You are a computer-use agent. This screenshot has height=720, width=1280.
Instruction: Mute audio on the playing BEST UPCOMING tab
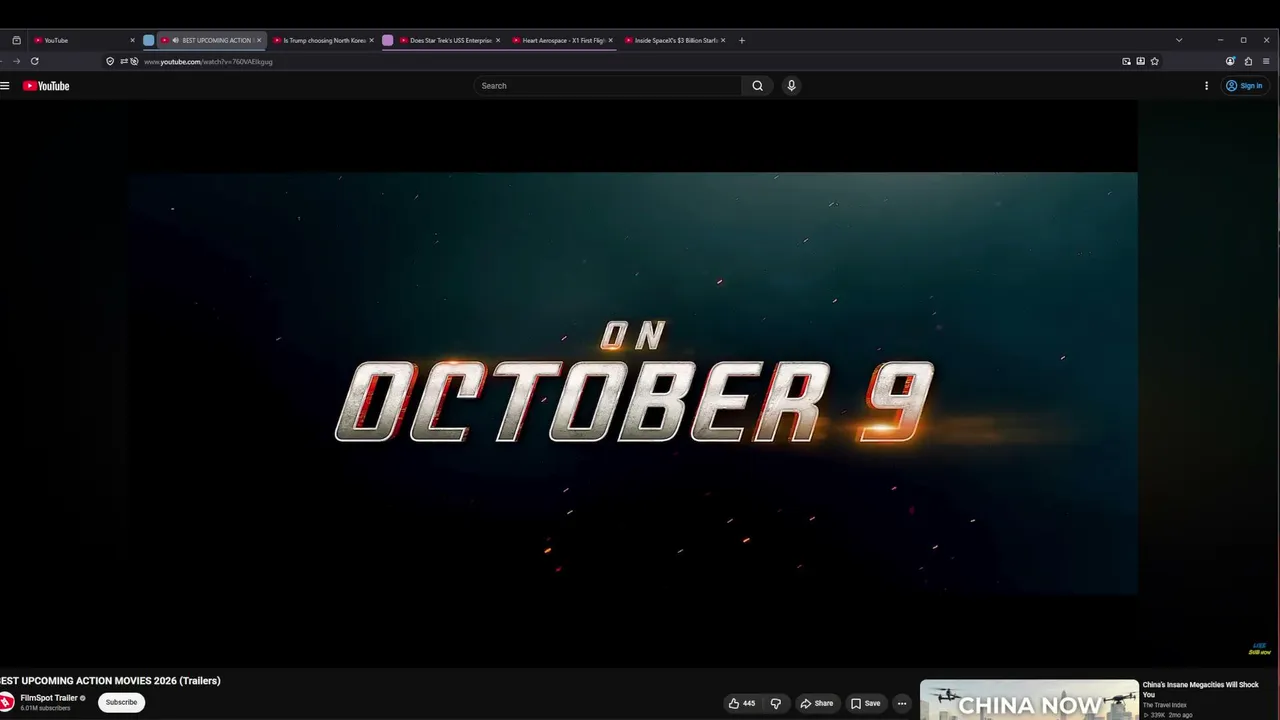point(175,40)
